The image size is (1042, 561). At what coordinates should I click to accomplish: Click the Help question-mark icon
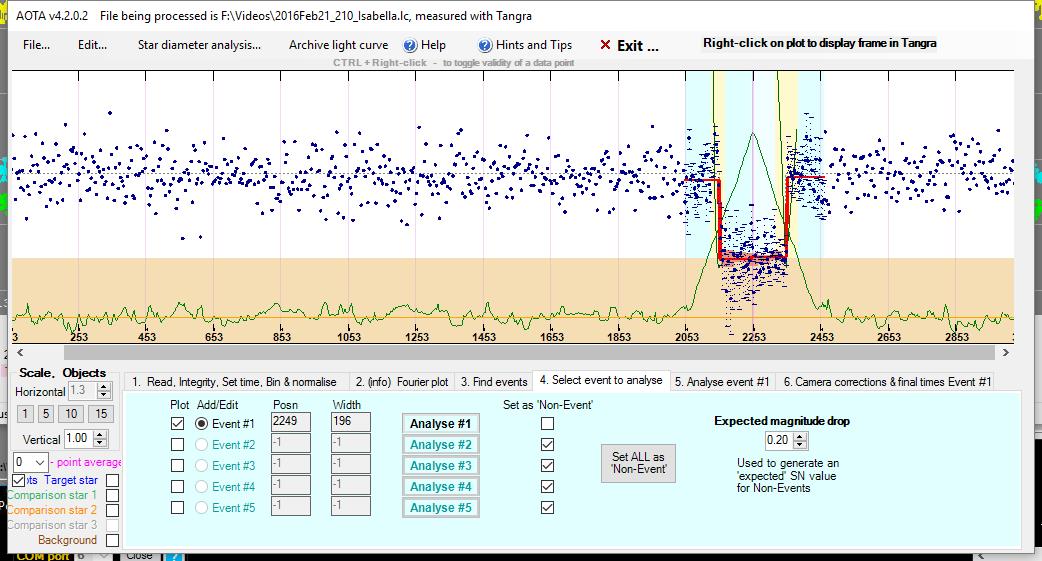pos(410,45)
